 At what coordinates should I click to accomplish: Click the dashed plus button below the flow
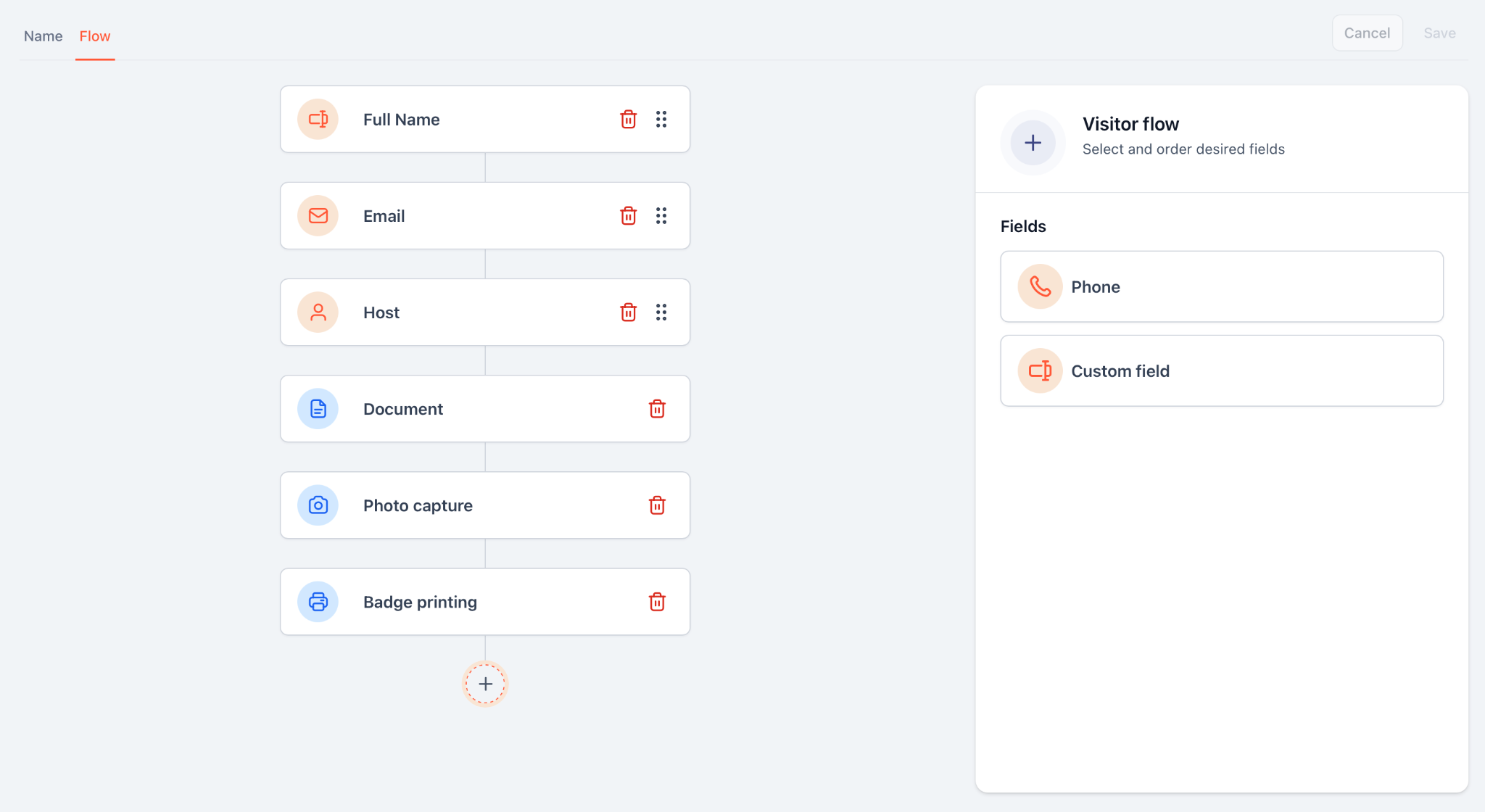[485, 684]
